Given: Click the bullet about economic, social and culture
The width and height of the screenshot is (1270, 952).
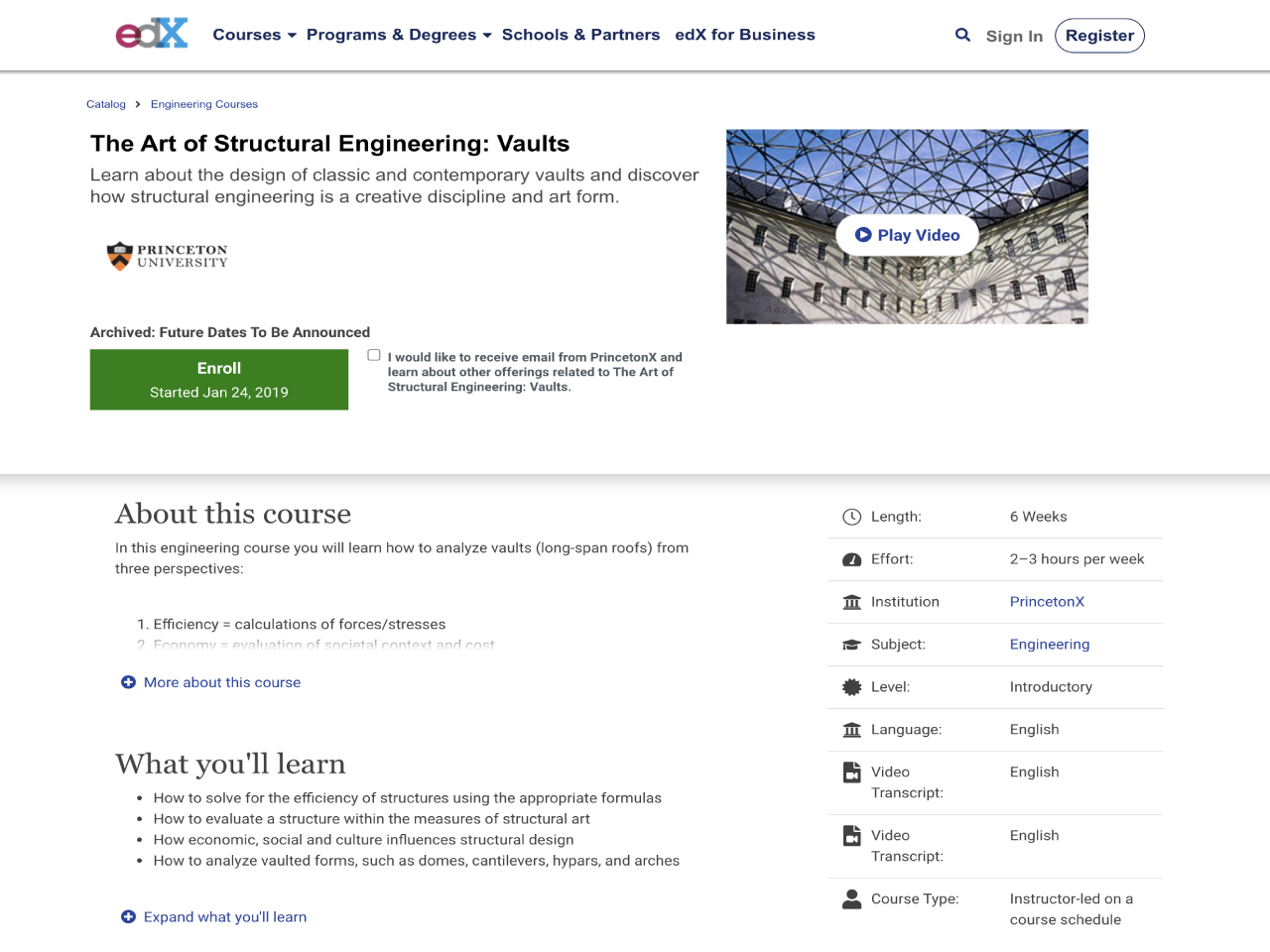Looking at the screenshot, I should coord(363,840).
